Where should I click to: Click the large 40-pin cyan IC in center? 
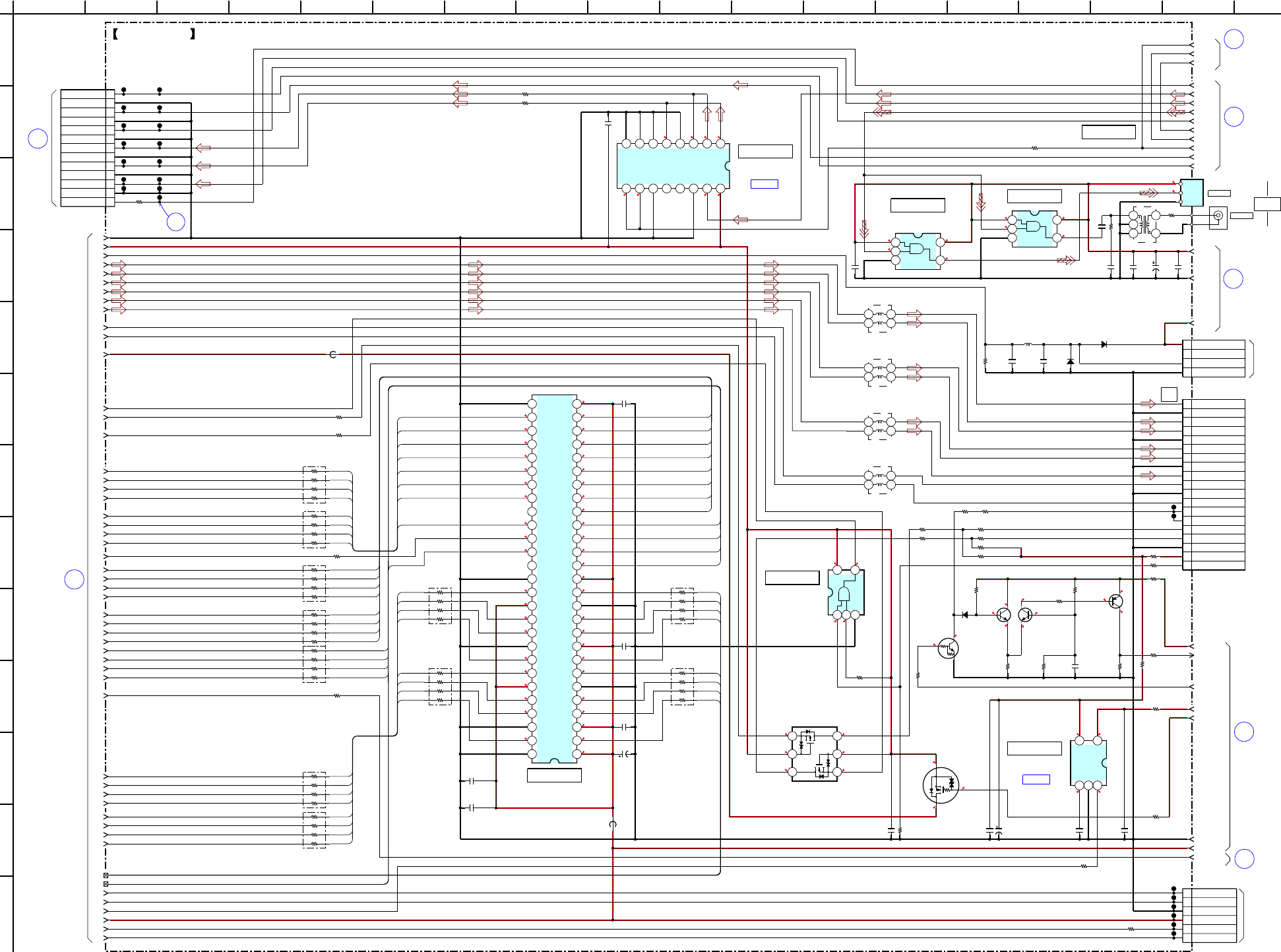(x=554, y=579)
